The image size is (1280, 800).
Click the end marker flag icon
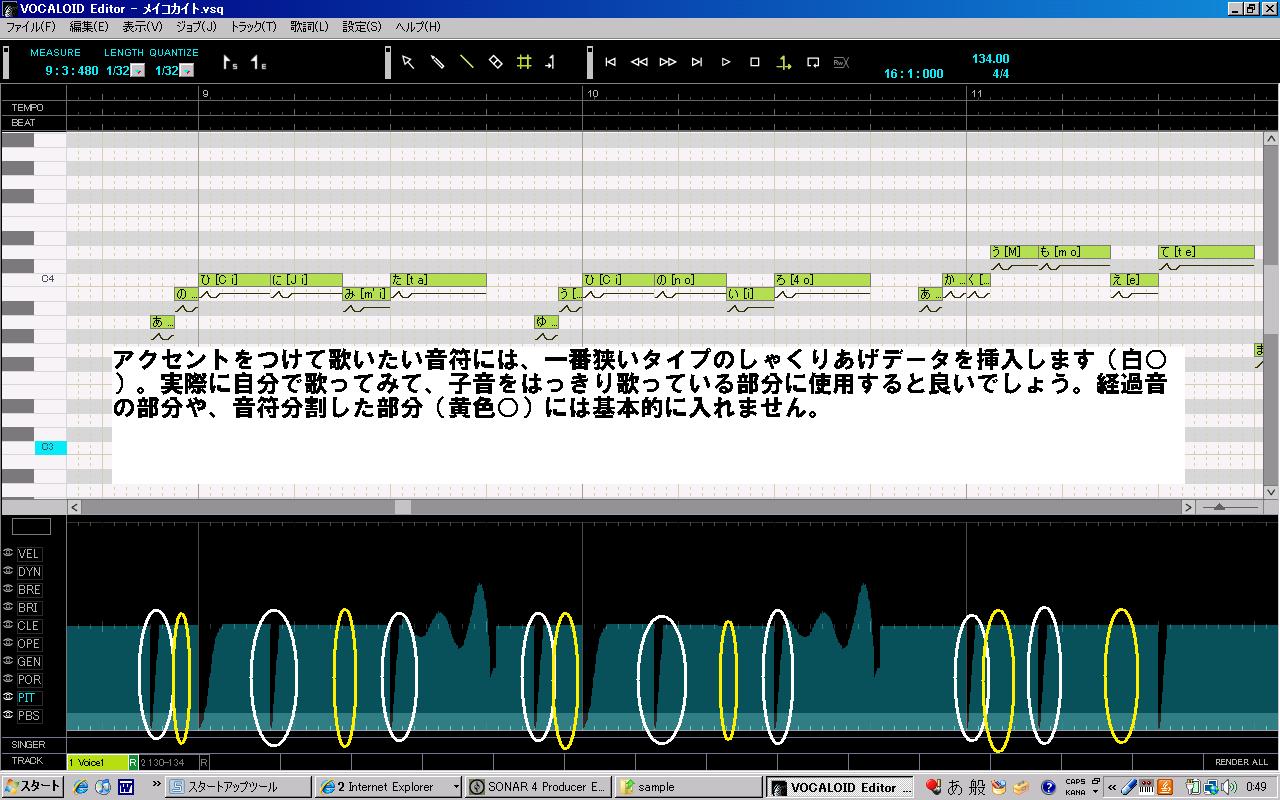click(258, 63)
